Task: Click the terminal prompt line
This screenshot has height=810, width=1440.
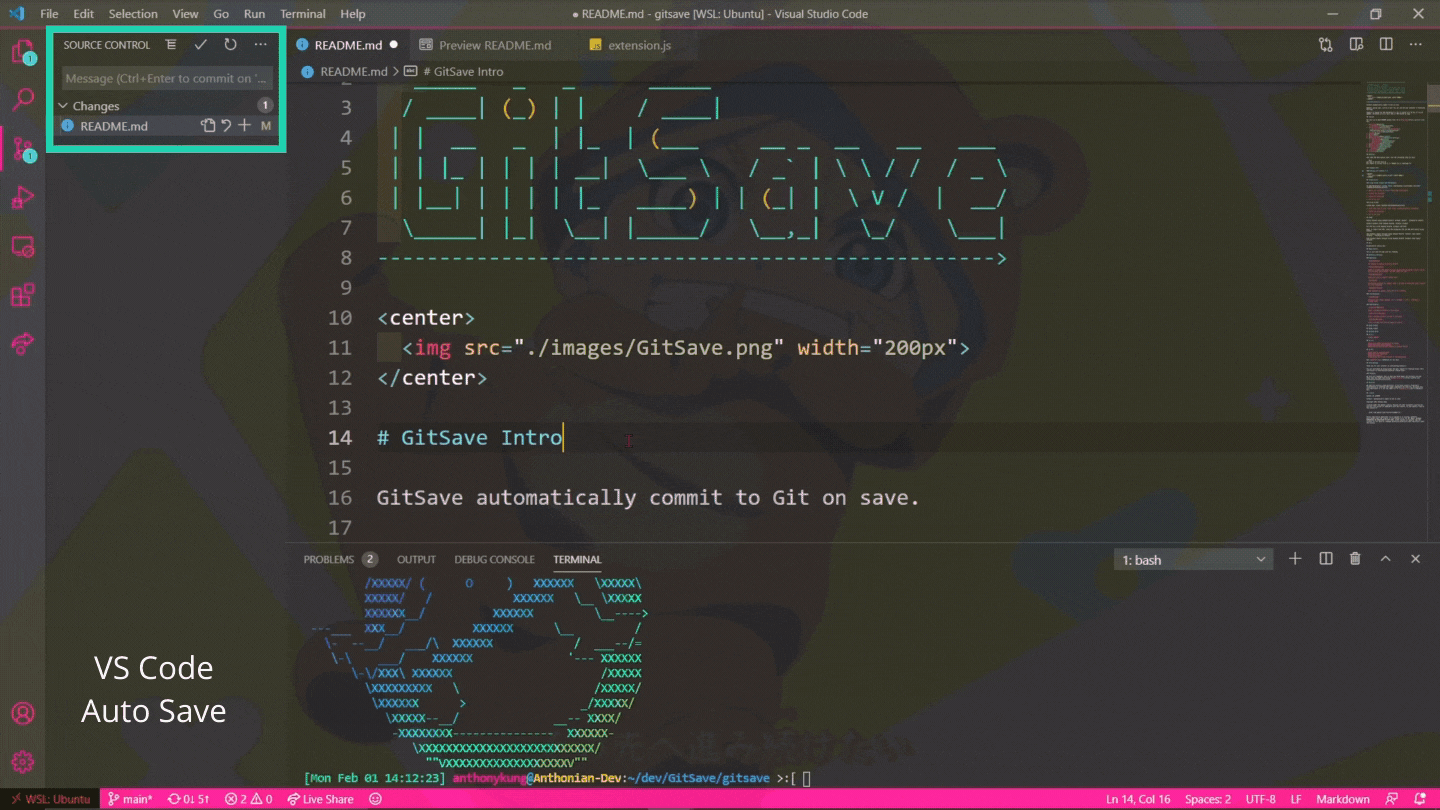Action: point(557,778)
